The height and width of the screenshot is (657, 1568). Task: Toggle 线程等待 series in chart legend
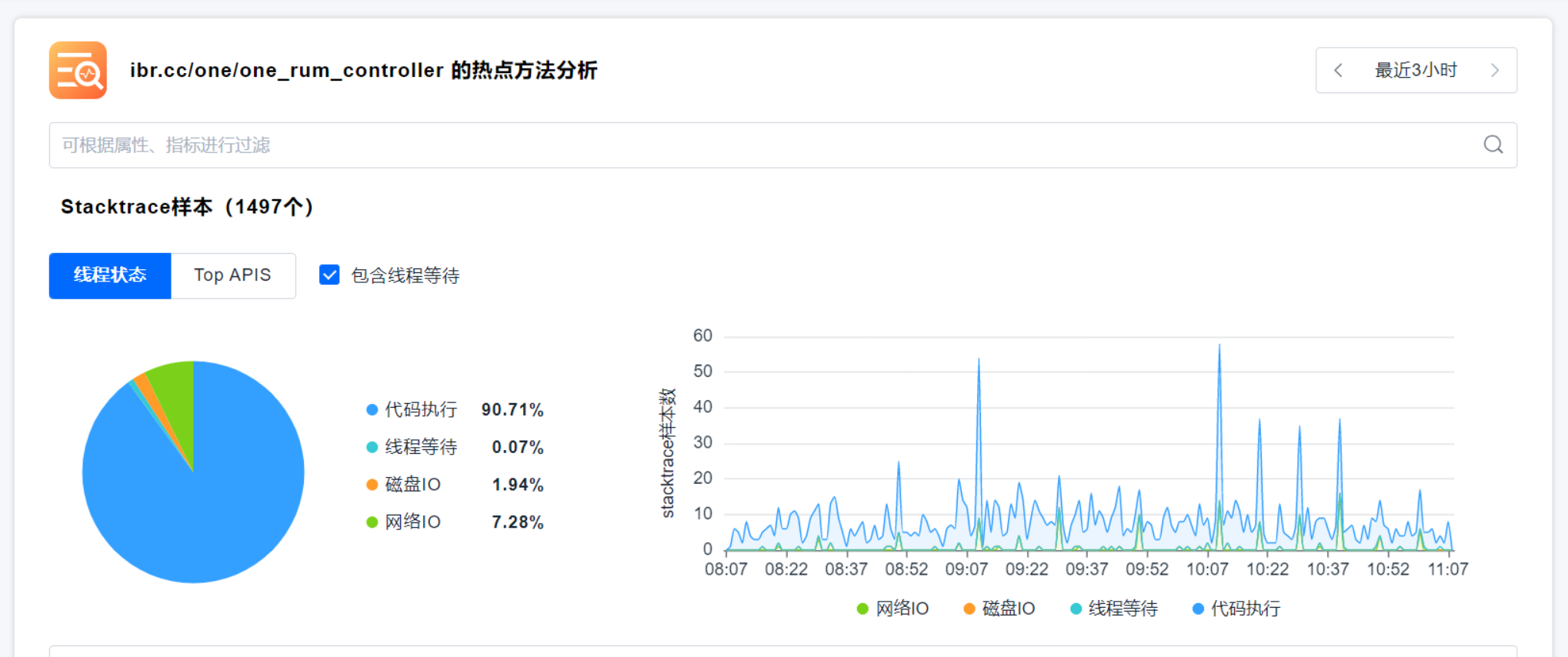pos(1114,609)
